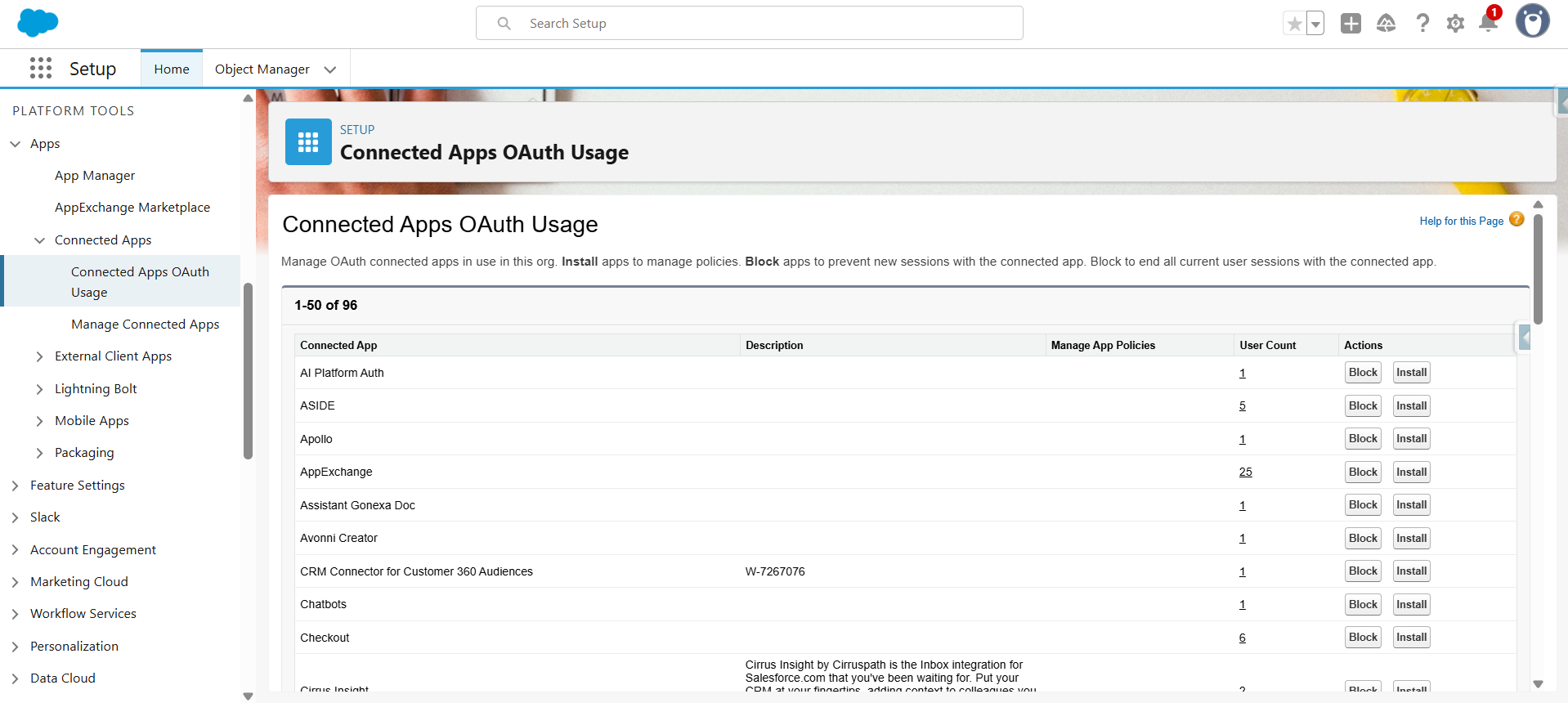Expand Feature Settings section
Image resolution: width=1568 pixels, height=703 pixels.
[x=15, y=486]
